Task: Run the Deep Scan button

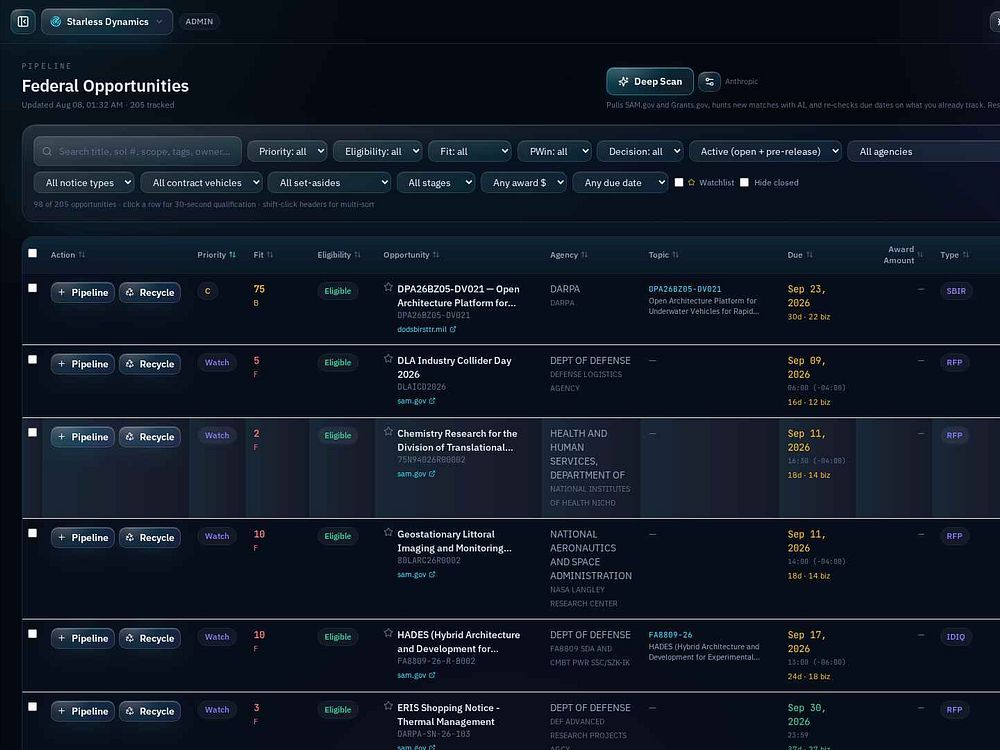Action: [650, 82]
